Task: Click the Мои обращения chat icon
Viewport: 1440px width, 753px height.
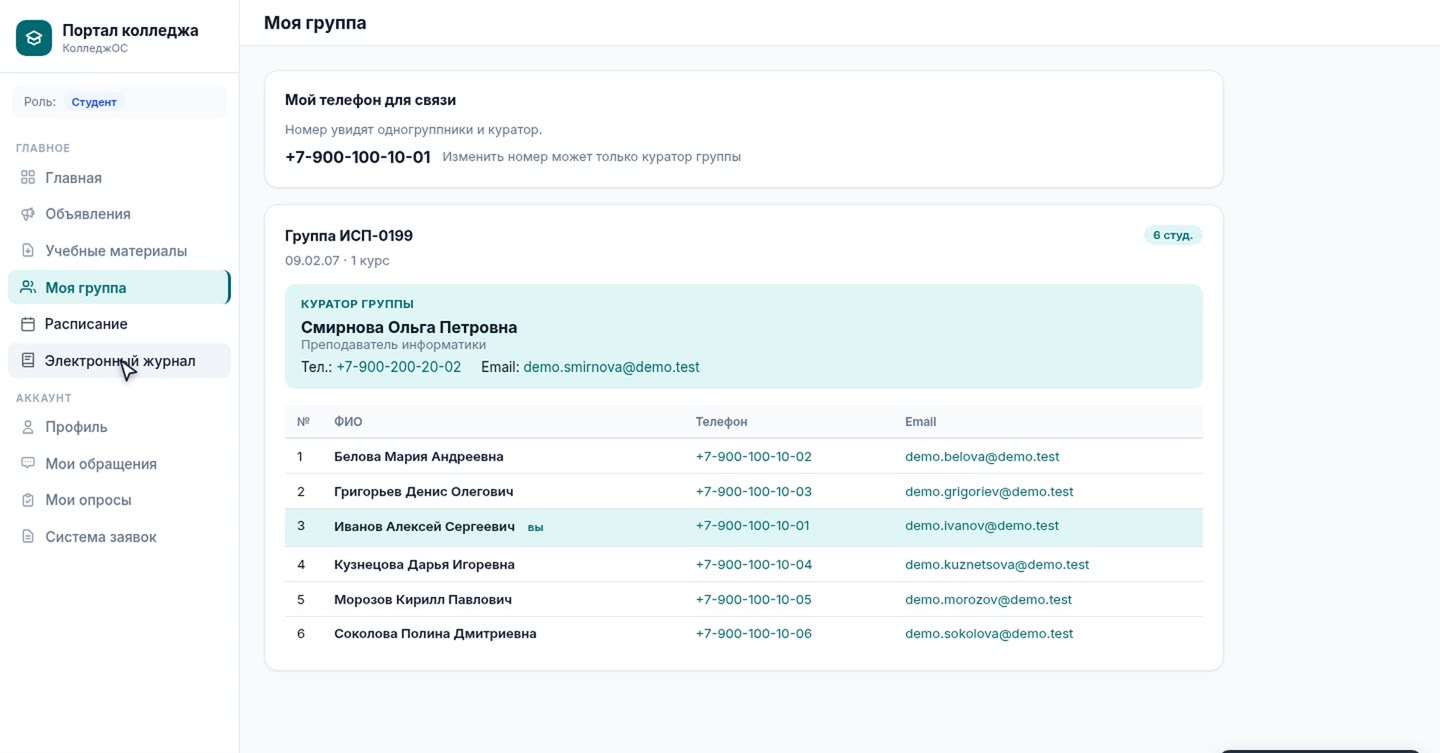Action: point(28,463)
